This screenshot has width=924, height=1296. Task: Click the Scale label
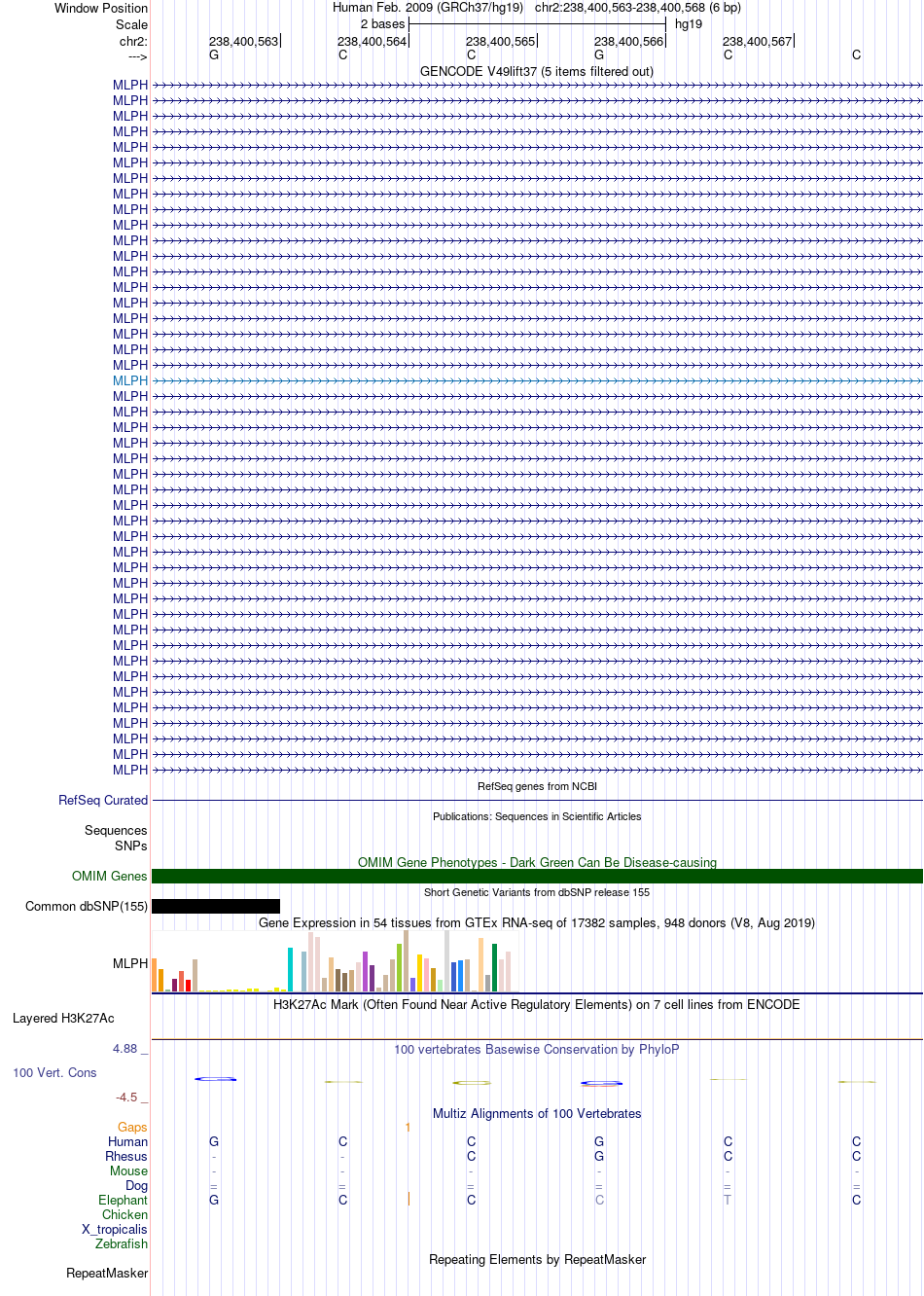point(131,24)
